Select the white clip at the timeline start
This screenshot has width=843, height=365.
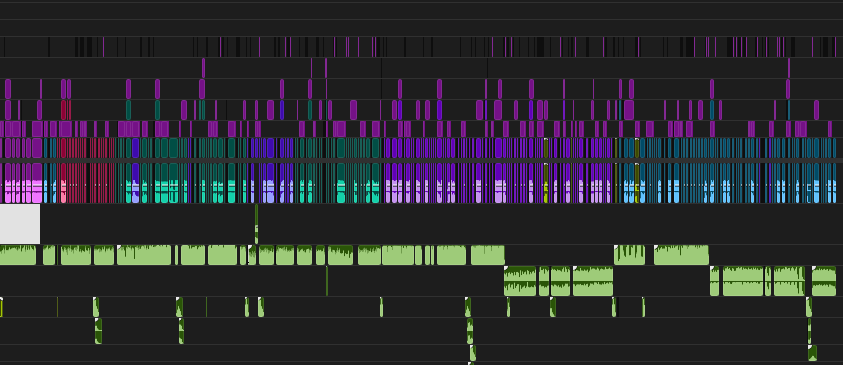pyautogui.click(x=20, y=224)
